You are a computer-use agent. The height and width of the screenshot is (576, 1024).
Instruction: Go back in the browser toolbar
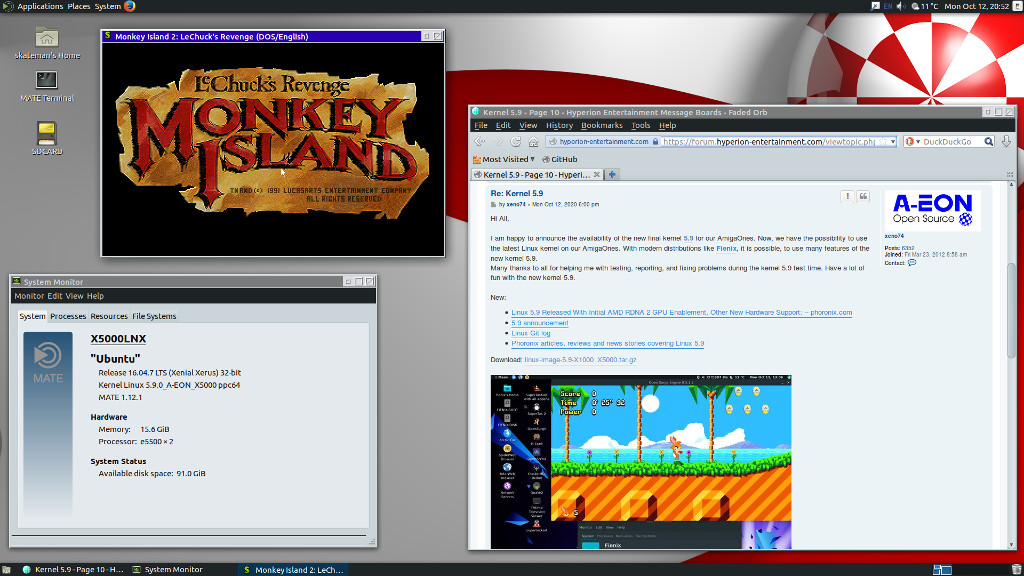[479, 142]
